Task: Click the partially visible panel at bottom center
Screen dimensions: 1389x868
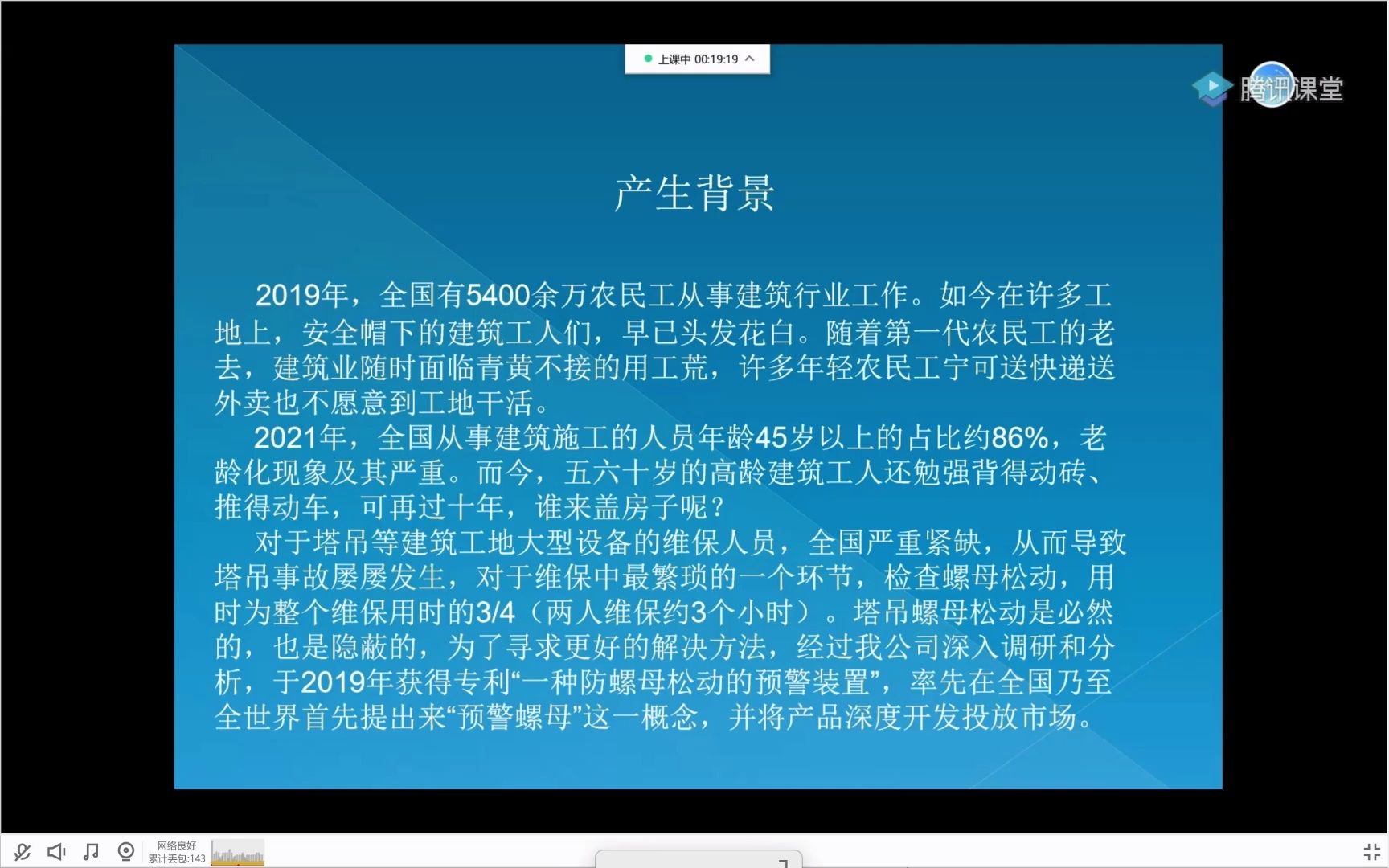Action: pos(699,858)
